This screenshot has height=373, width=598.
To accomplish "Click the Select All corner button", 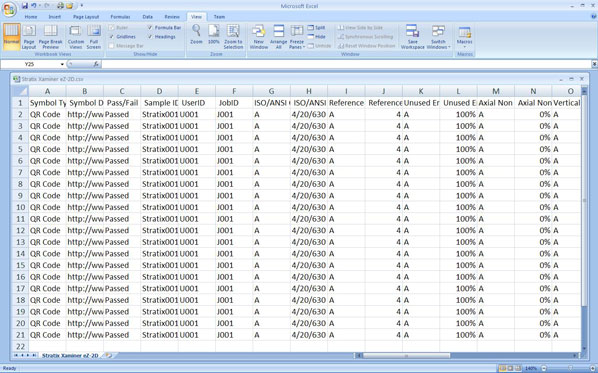I will tap(20, 91).
